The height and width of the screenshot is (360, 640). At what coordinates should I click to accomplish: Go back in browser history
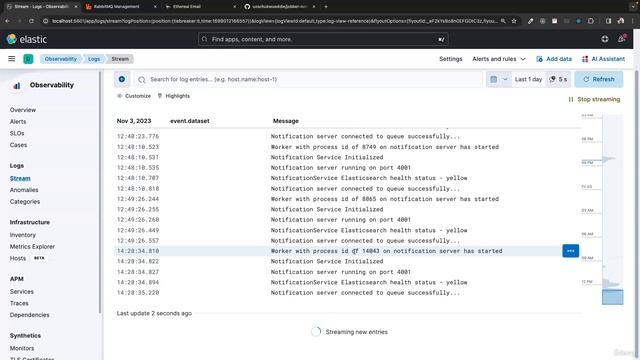(8, 21)
